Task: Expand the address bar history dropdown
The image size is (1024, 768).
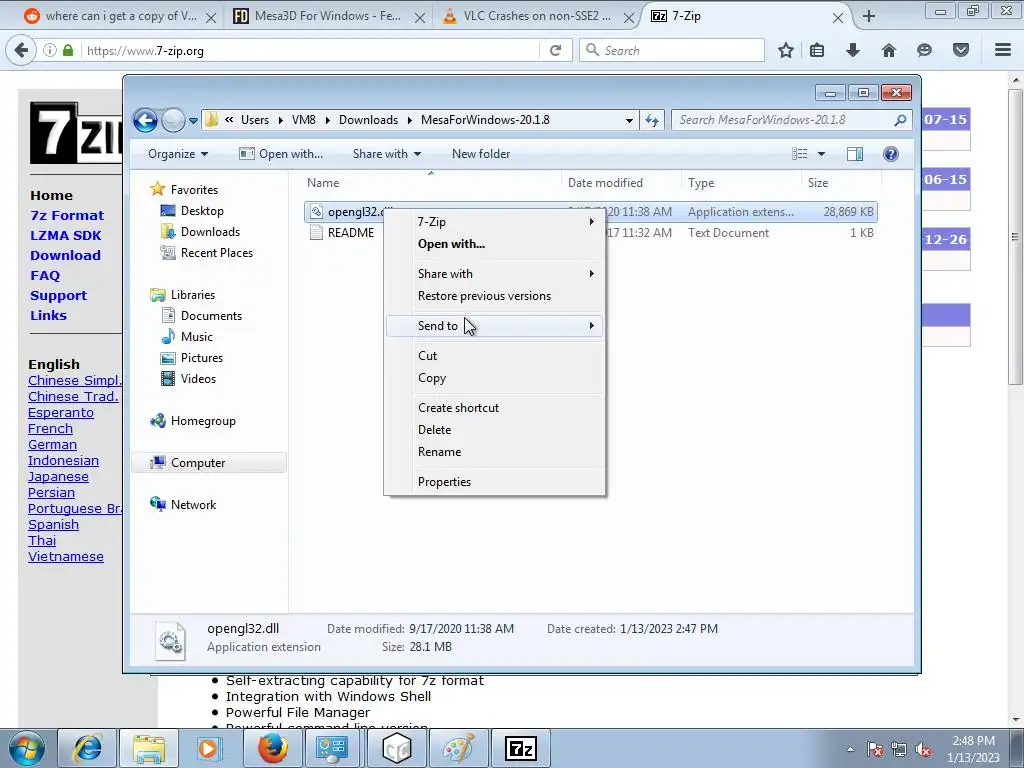Action: click(629, 121)
